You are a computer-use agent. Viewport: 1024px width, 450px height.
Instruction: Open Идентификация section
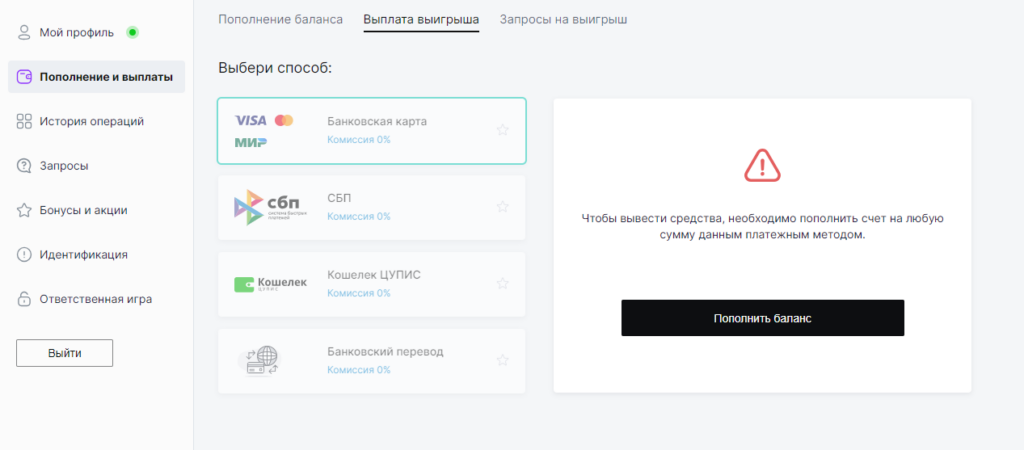coord(84,255)
